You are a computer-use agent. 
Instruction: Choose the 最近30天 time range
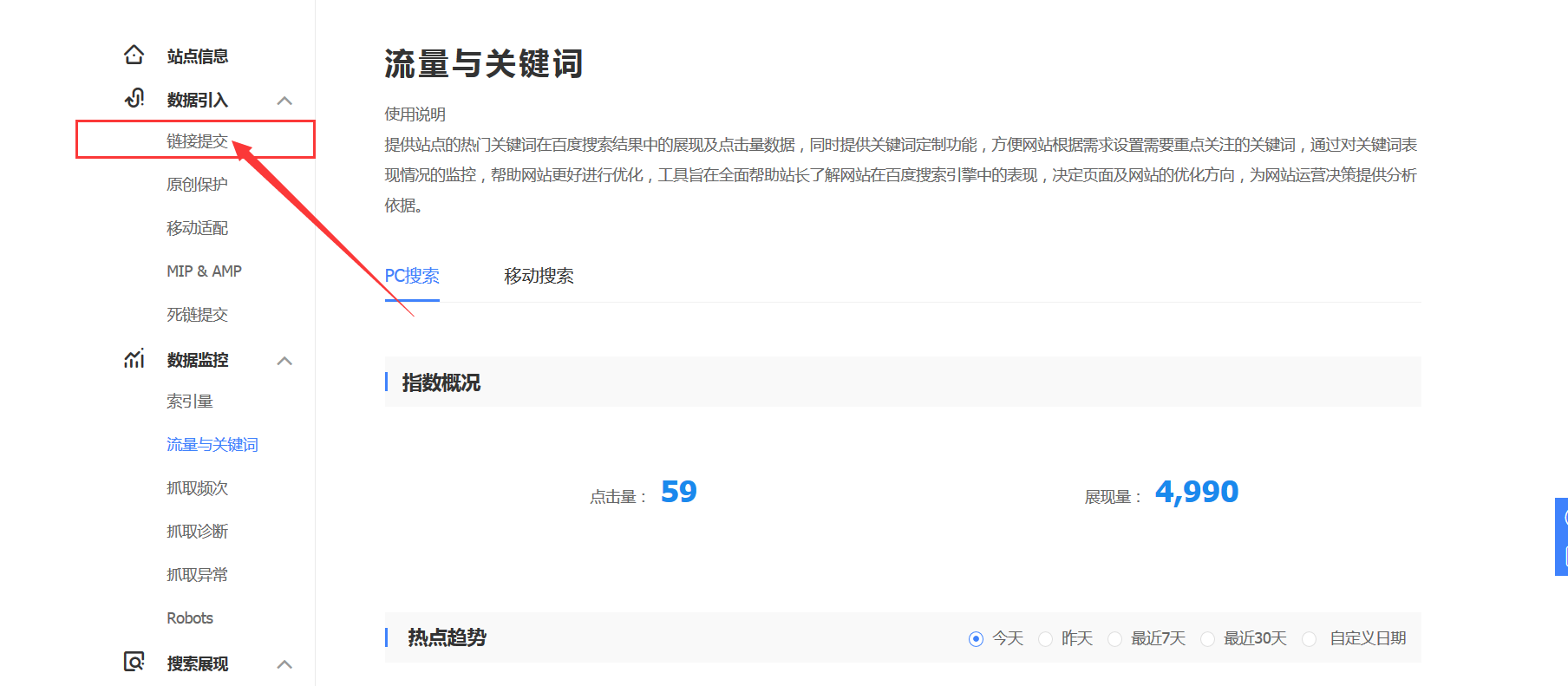tap(1207, 639)
